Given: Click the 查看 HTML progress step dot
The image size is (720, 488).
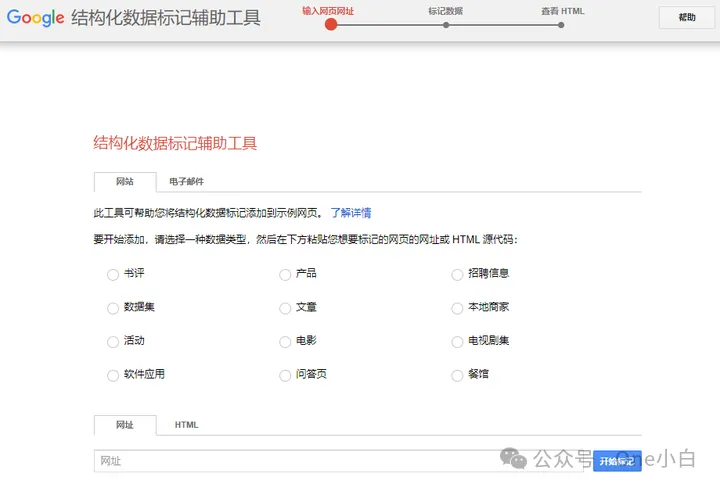Looking at the screenshot, I should click(561, 25).
